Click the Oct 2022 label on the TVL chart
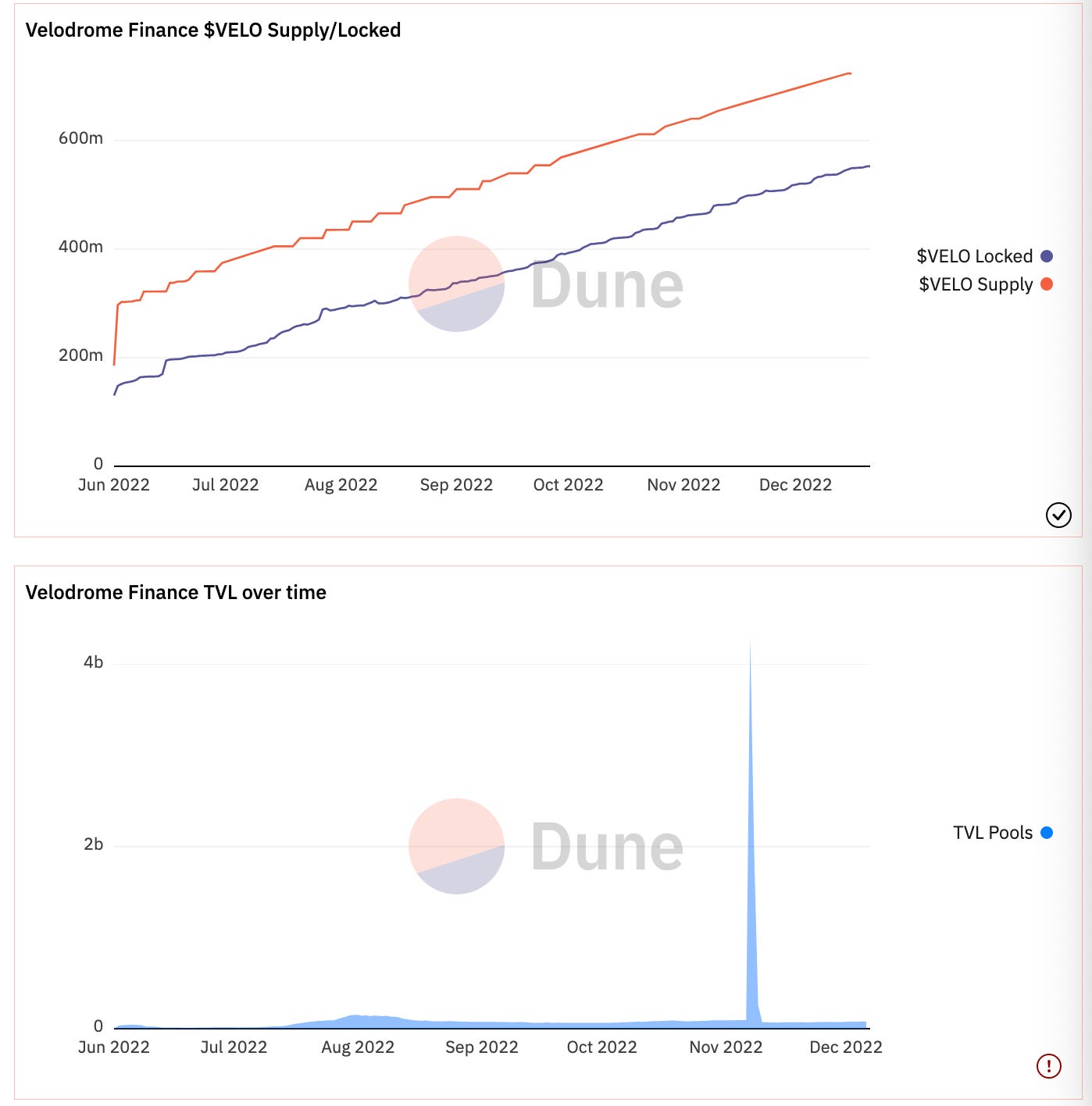The width and height of the screenshot is (1092, 1106). 602,1047
